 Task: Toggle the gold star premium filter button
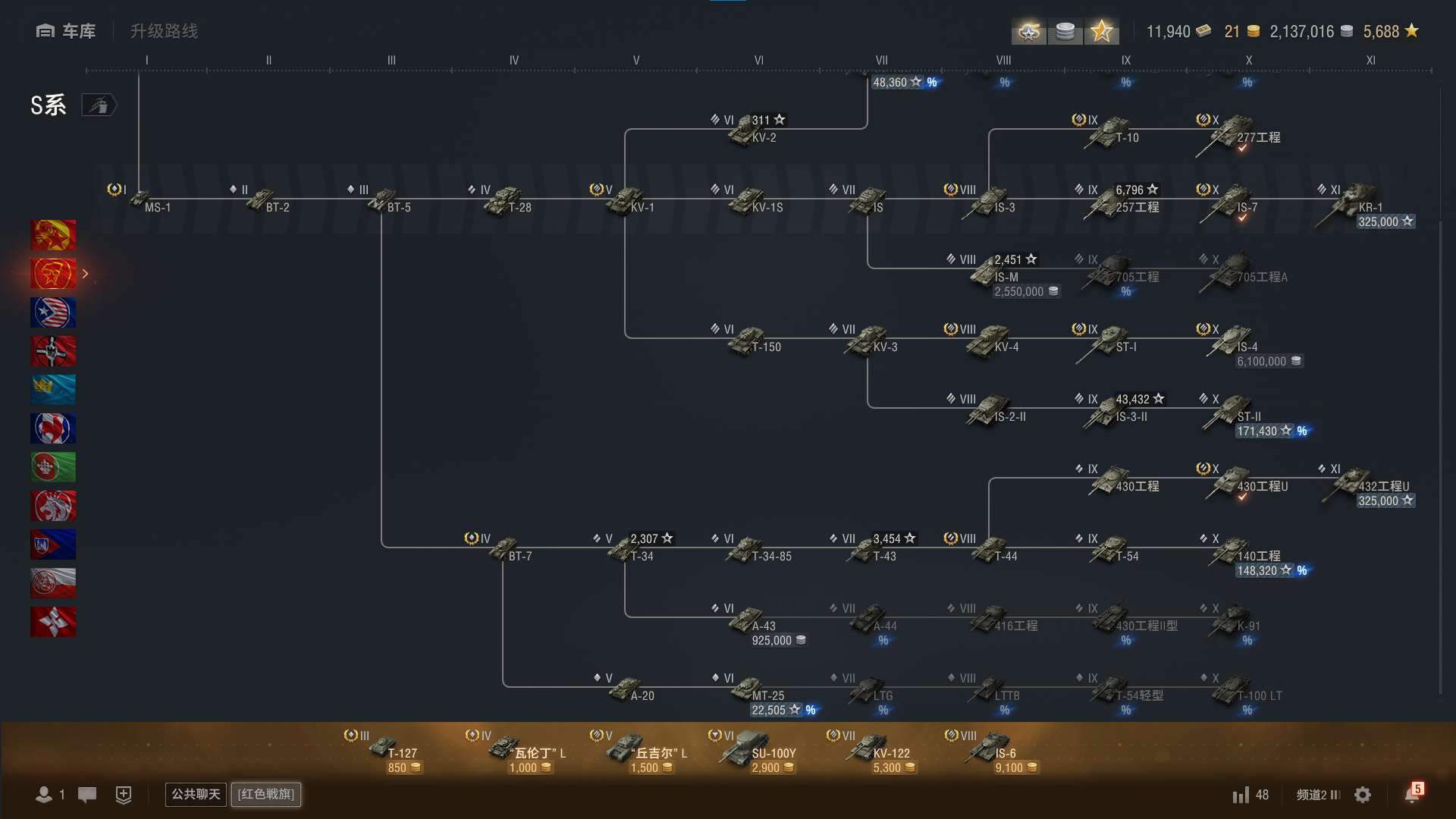point(1101,32)
